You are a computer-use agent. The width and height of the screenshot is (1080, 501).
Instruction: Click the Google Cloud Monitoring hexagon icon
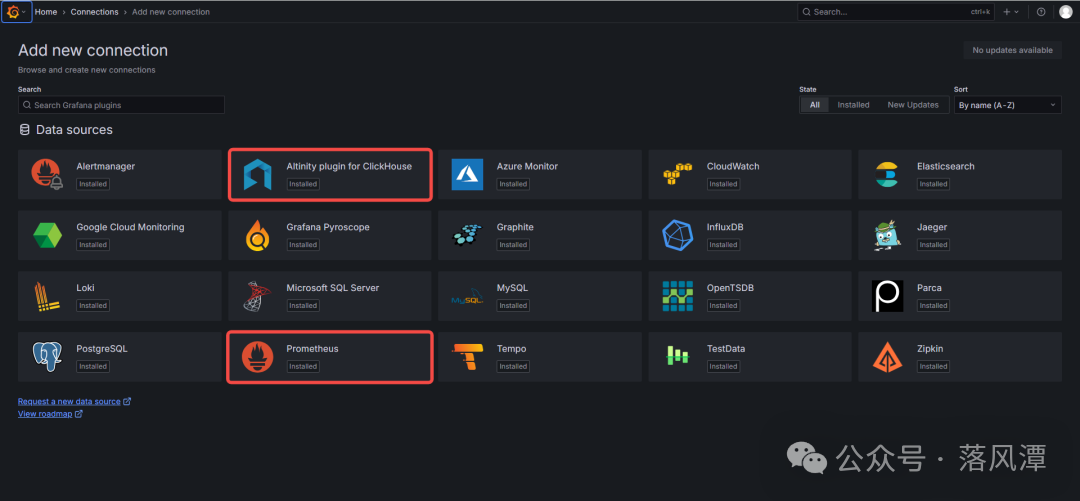(x=48, y=235)
